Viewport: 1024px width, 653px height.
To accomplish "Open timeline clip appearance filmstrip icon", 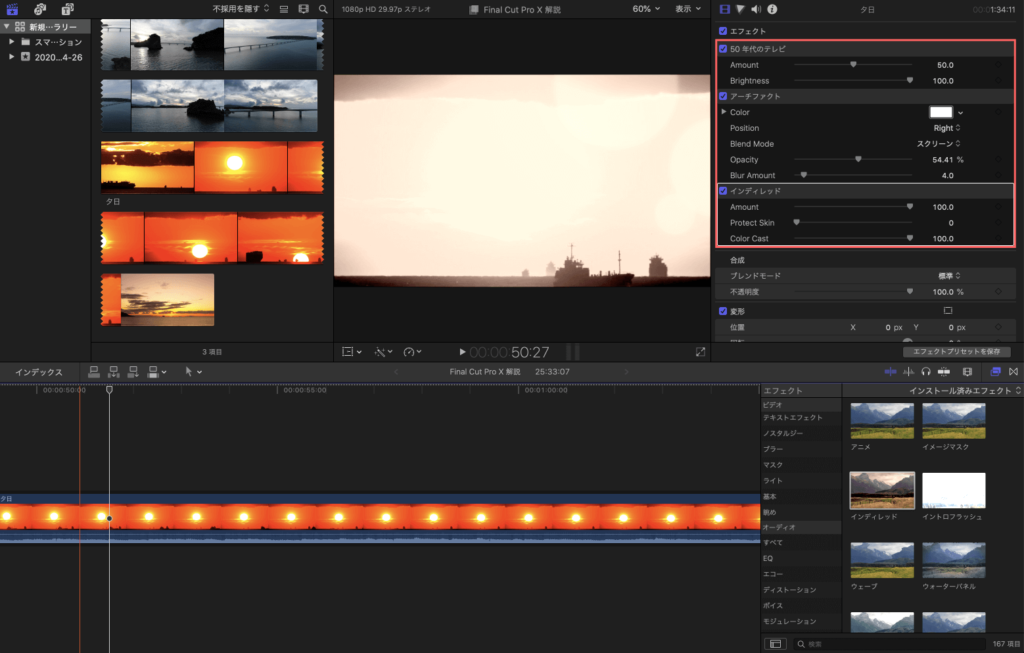I will click(967, 372).
